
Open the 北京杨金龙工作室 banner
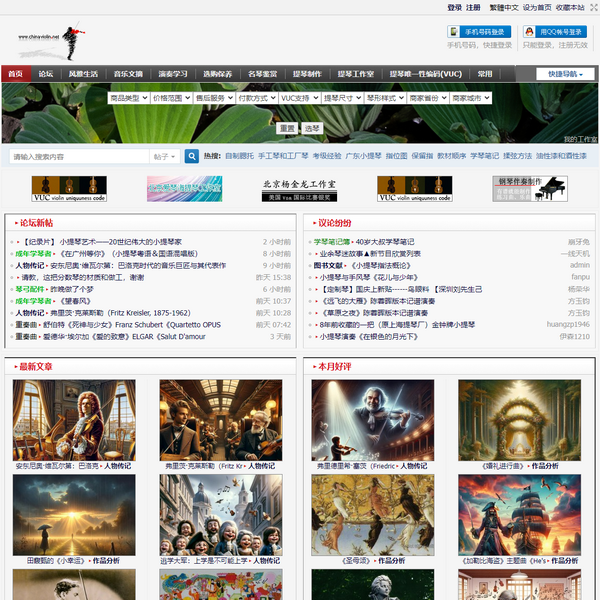pos(299,188)
